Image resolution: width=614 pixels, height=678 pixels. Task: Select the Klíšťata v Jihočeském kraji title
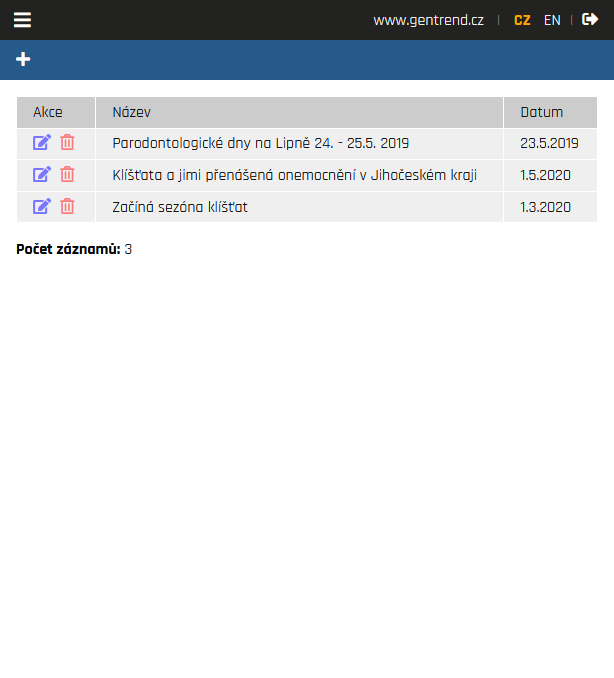[x=294, y=175]
